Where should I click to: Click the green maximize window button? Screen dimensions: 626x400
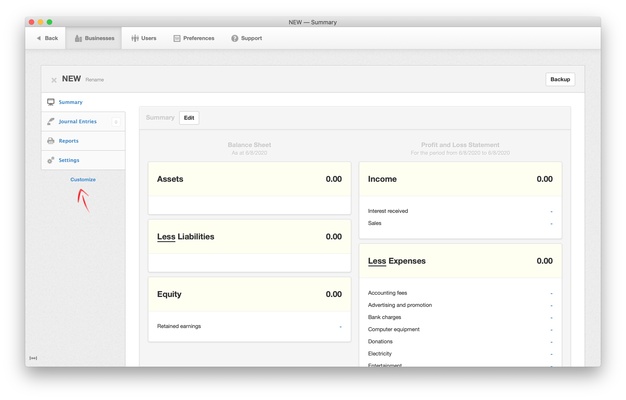(x=50, y=22)
